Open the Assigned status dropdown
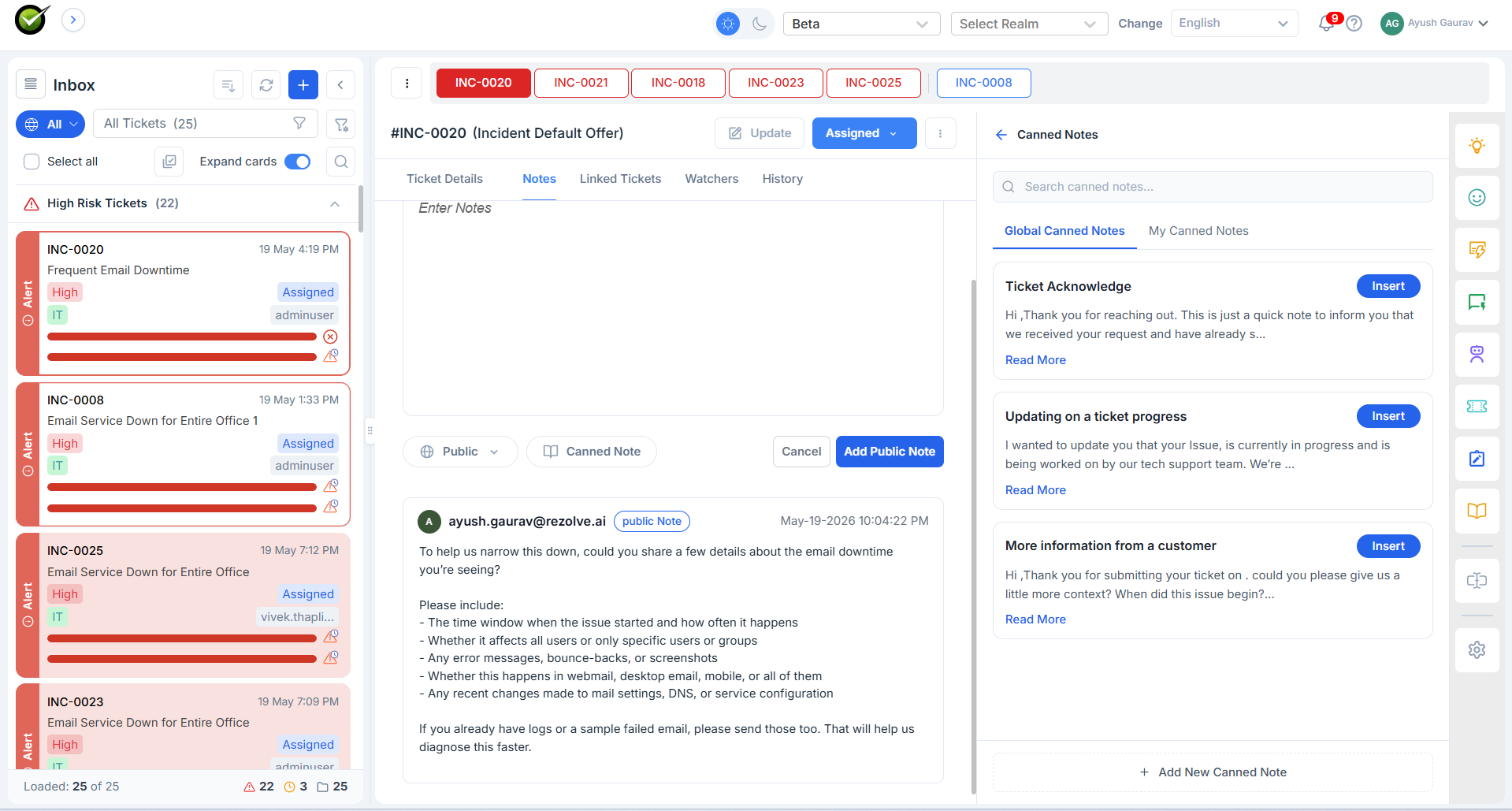Viewport: 1512px width, 811px height. pos(864,133)
